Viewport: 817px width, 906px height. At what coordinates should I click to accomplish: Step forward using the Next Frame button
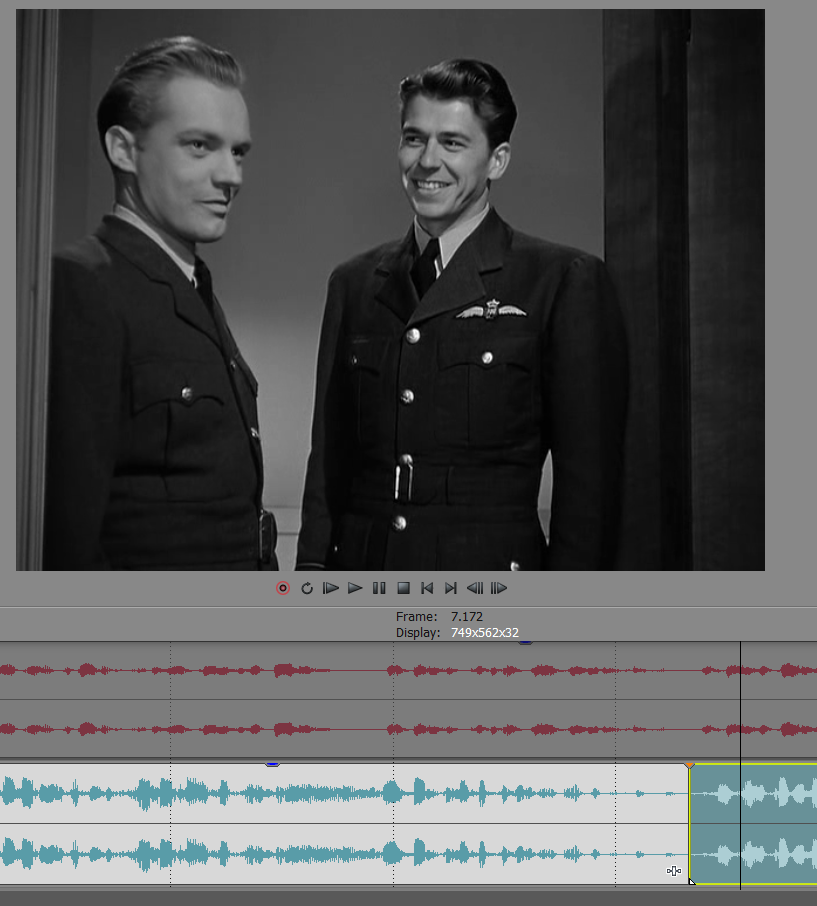point(499,588)
